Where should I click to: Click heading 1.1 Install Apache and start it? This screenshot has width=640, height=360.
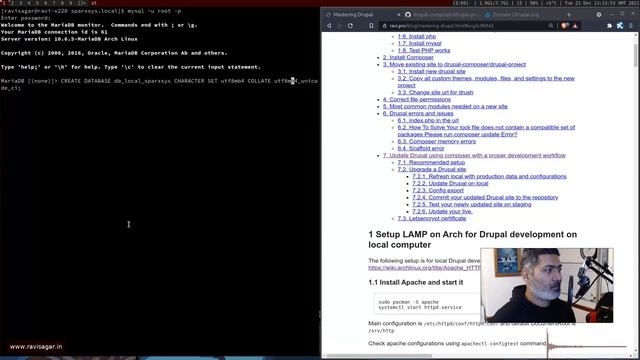[x=416, y=282]
